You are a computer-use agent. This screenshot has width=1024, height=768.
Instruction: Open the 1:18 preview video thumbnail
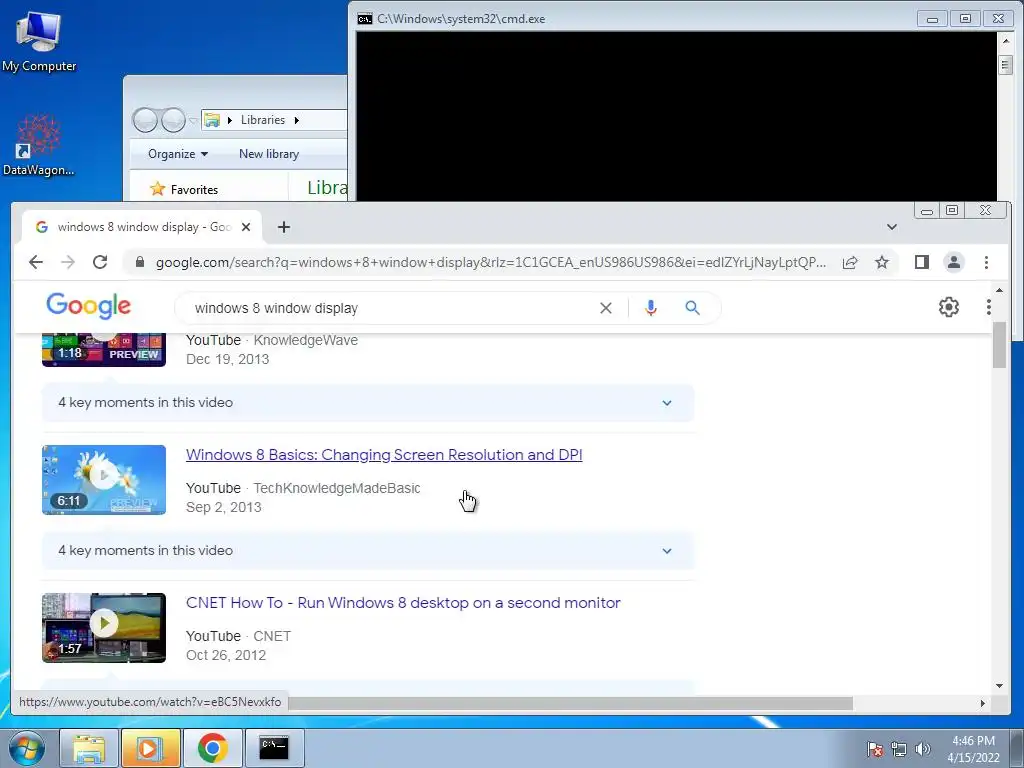click(104, 350)
